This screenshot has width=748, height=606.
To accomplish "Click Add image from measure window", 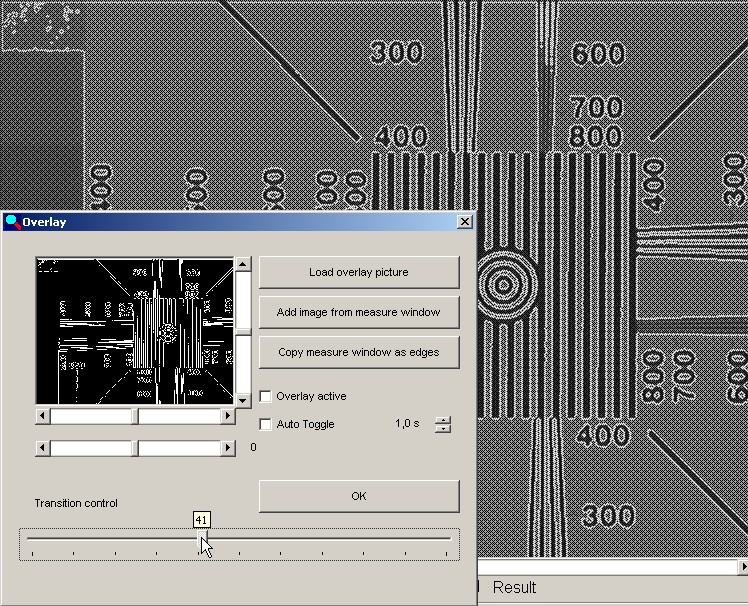I will coord(358,312).
